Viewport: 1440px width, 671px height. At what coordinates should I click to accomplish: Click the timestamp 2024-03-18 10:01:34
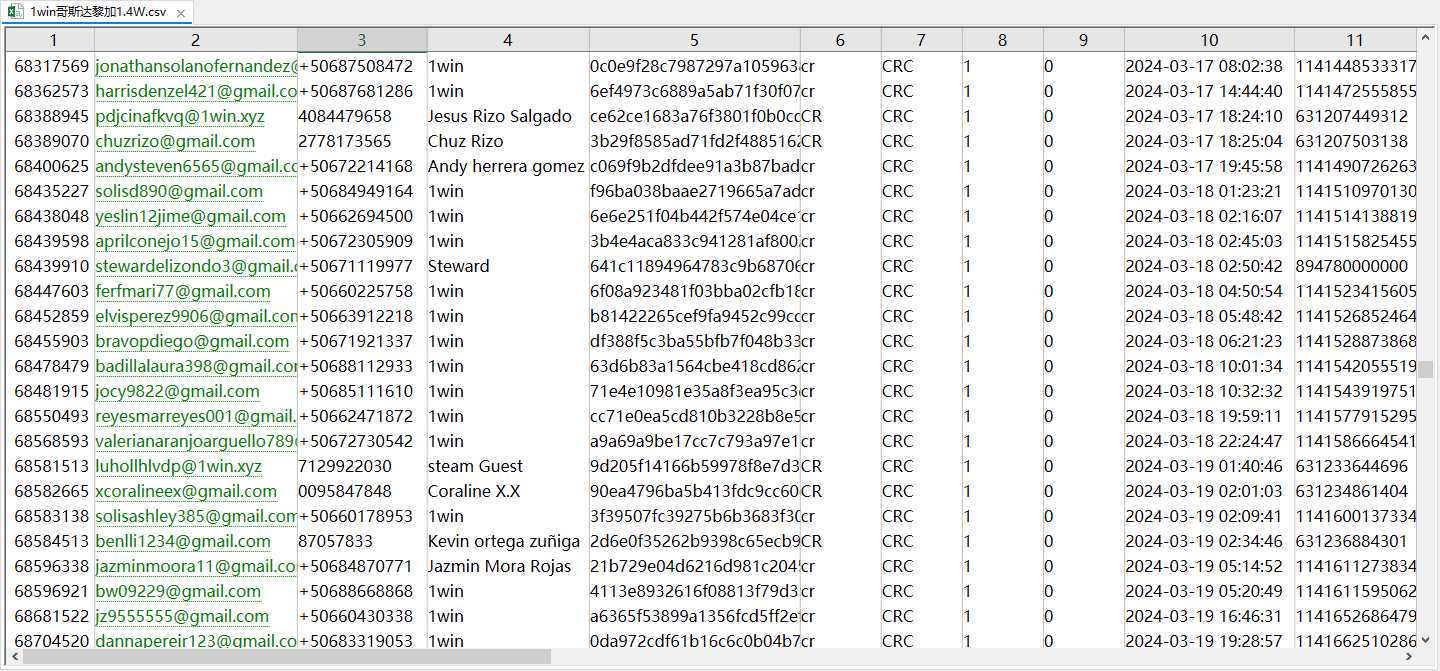[x=1204, y=366]
